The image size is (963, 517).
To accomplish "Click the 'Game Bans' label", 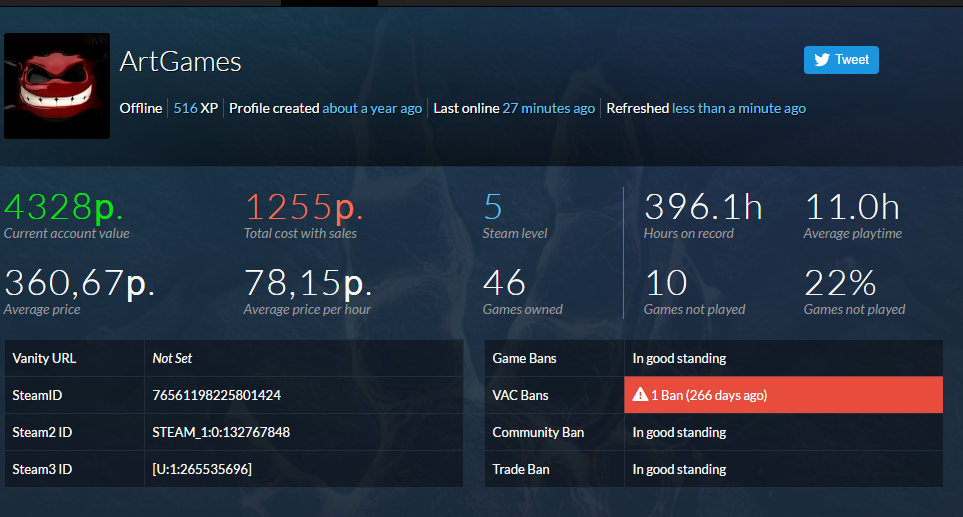I will (524, 358).
